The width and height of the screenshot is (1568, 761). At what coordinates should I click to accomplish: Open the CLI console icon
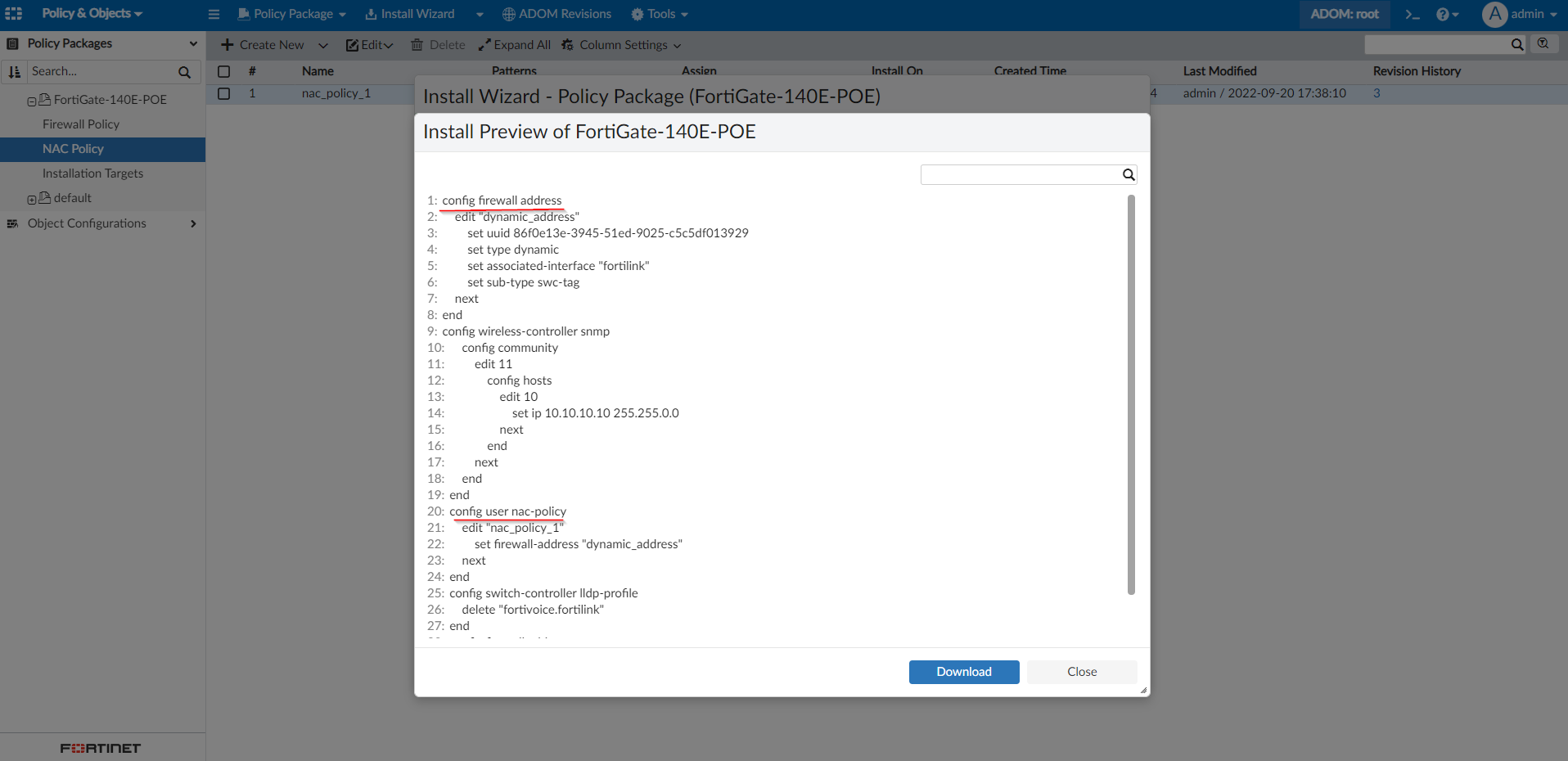tap(1412, 14)
